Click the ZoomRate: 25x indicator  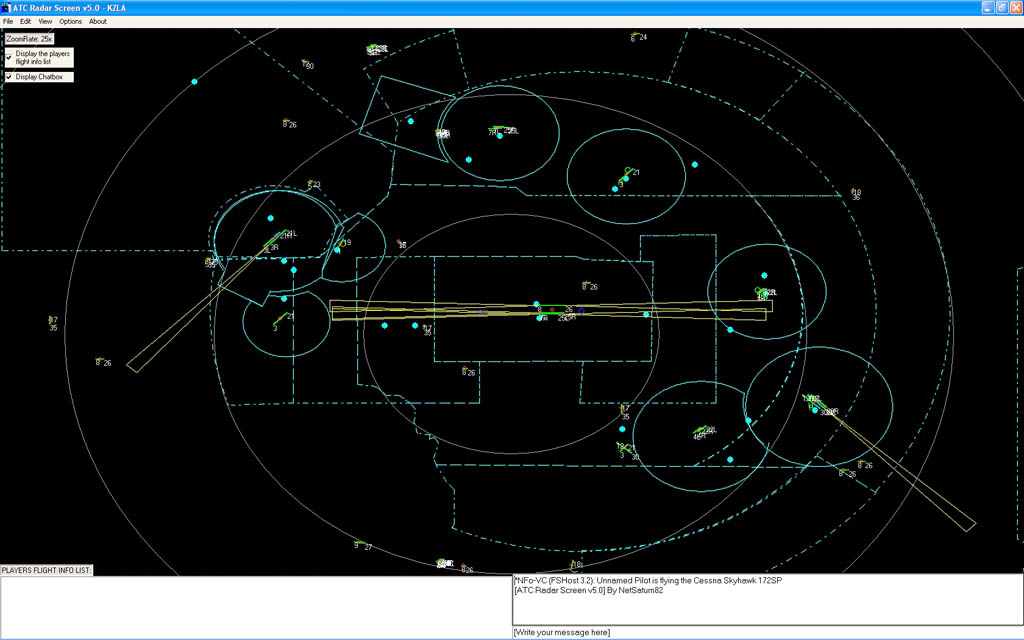pos(29,39)
